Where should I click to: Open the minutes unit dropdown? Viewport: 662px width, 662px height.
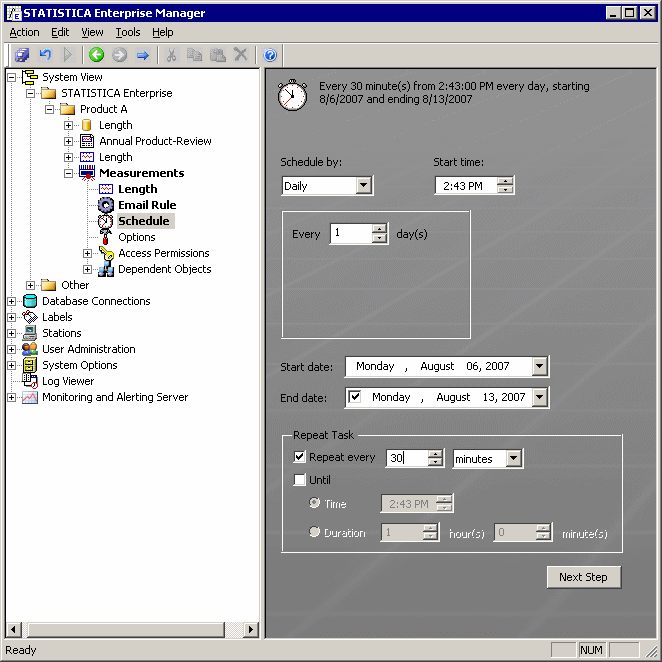click(x=514, y=459)
